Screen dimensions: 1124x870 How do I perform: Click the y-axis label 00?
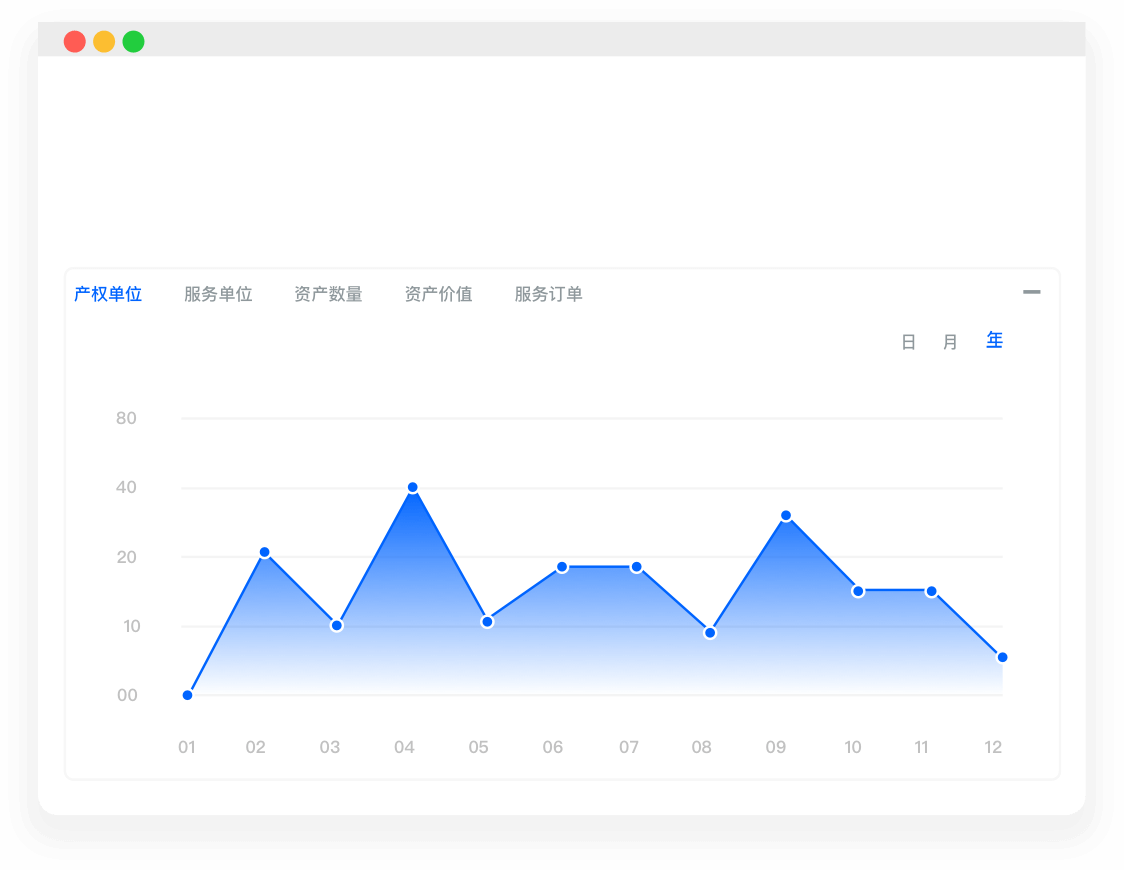click(127, 695)
